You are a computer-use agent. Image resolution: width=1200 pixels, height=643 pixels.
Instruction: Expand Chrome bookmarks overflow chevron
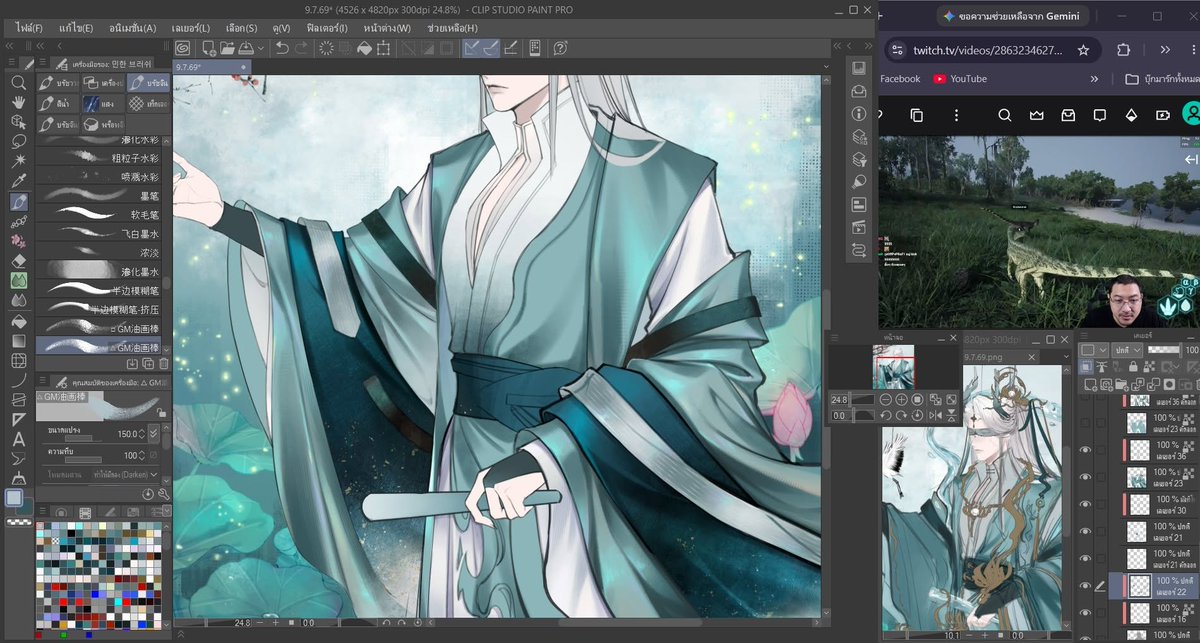1094,79
